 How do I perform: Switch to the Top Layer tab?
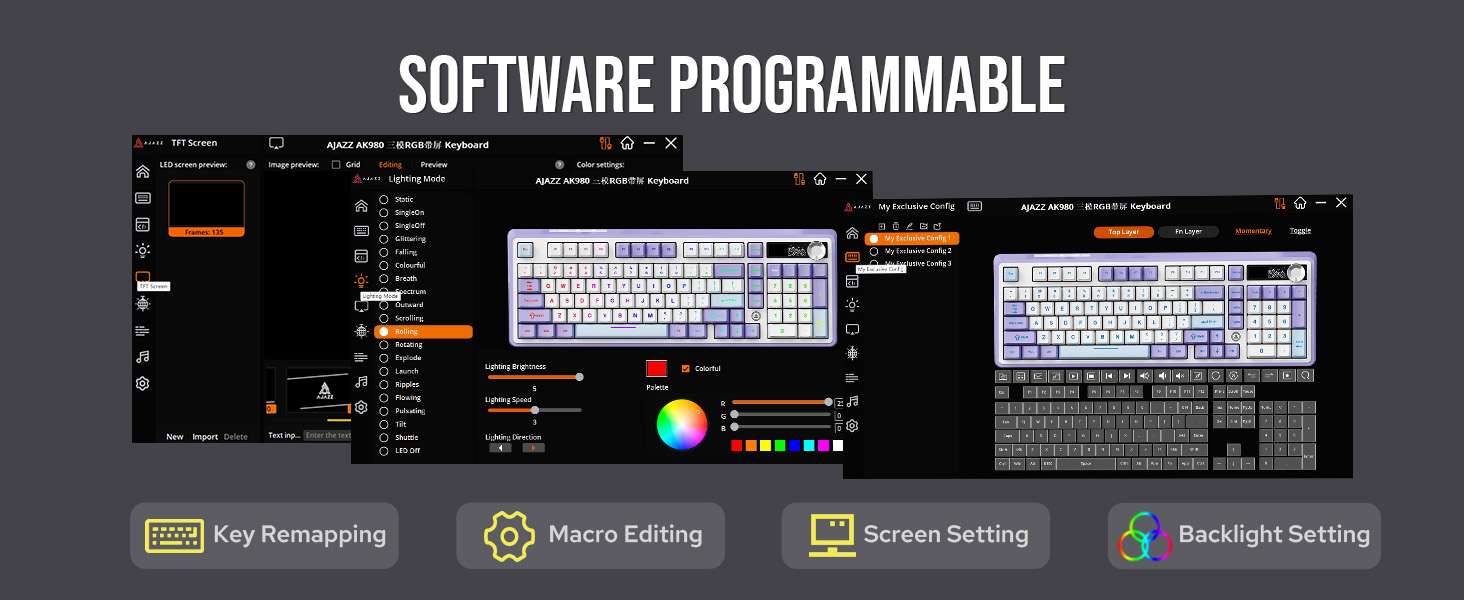pos(1123,232)
